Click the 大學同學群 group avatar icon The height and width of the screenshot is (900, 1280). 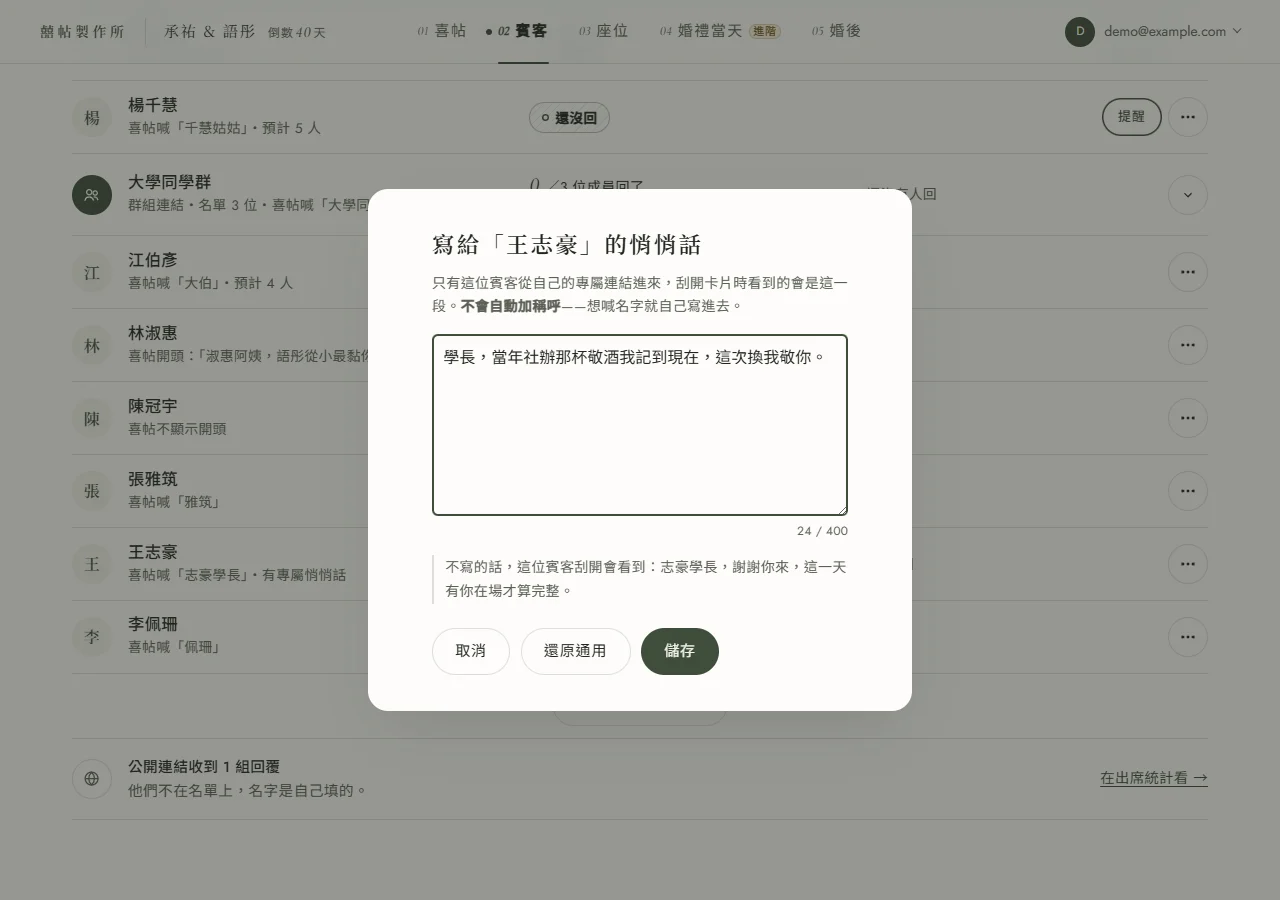[x=92, y=195]
